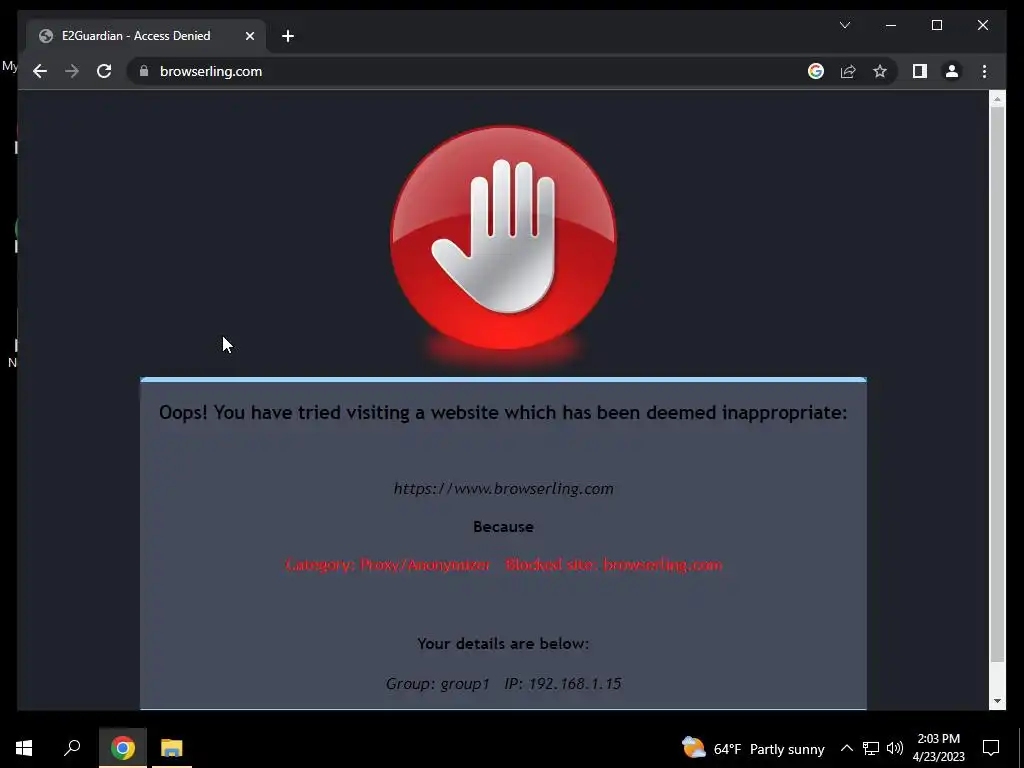Screen dimensions: 1024x768
Task: Click the scrollbar up arrow
Action: 997,99
